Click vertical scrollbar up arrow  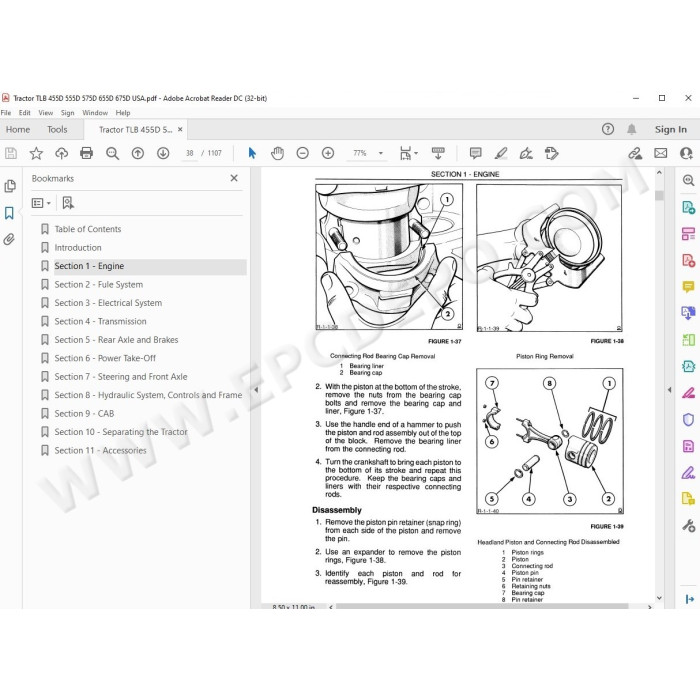point(659,172)
